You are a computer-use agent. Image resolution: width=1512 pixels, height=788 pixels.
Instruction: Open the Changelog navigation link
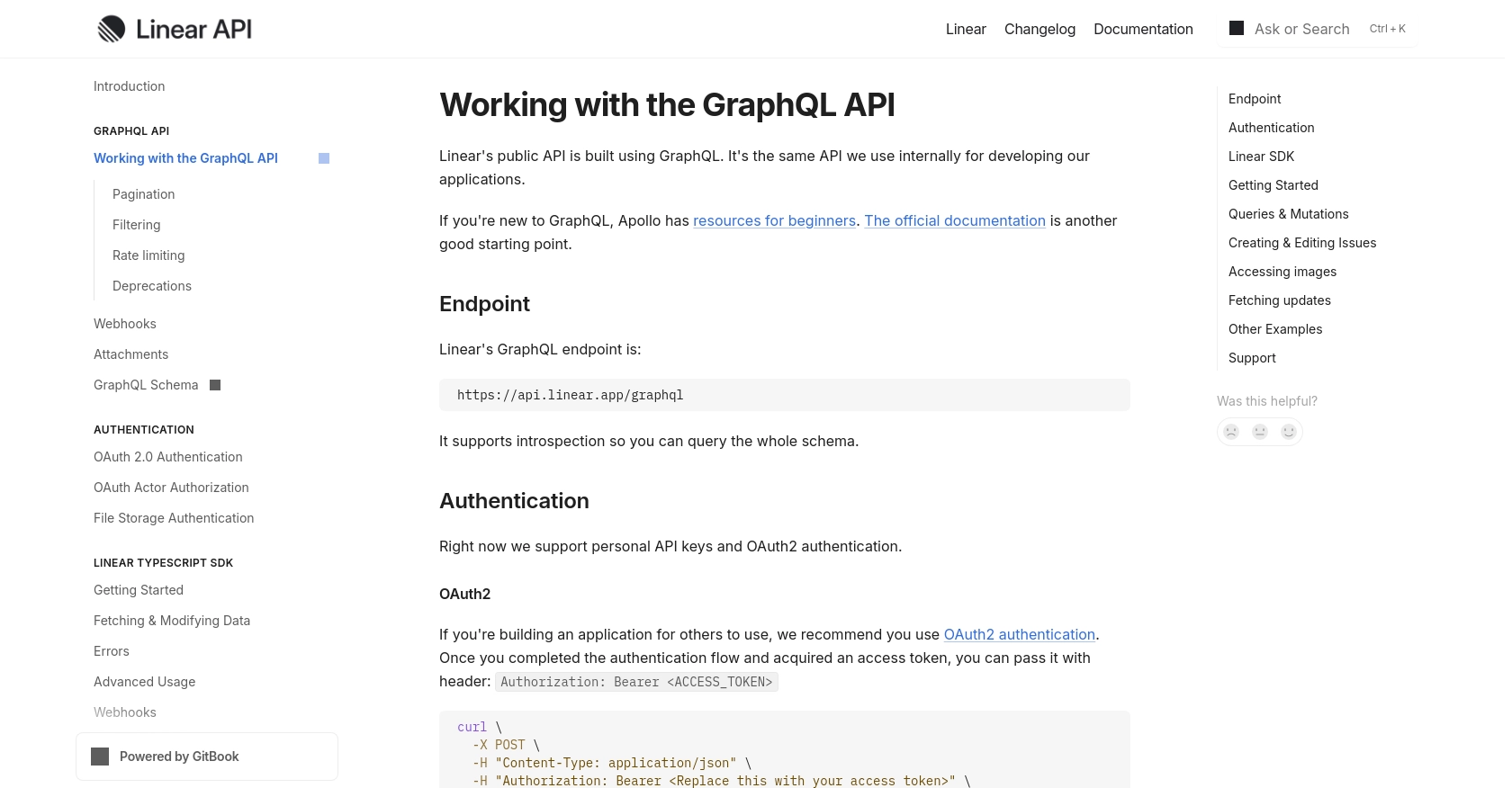coord(1039,29)
